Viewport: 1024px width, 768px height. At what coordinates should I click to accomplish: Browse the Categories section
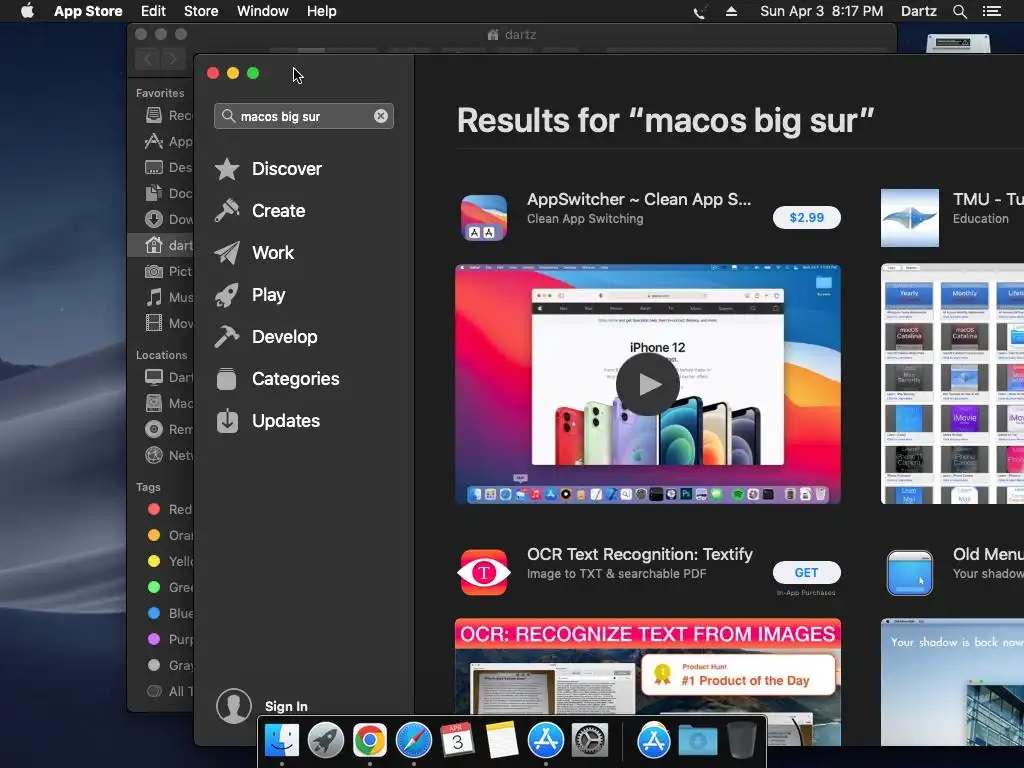coord(277,378)
